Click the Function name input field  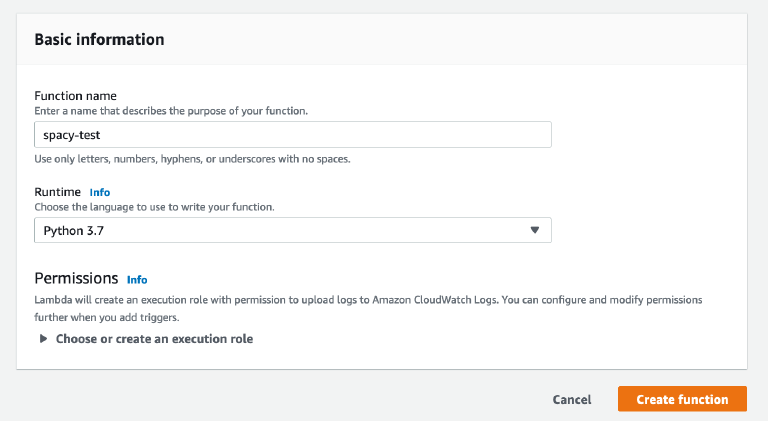(292, 135)
